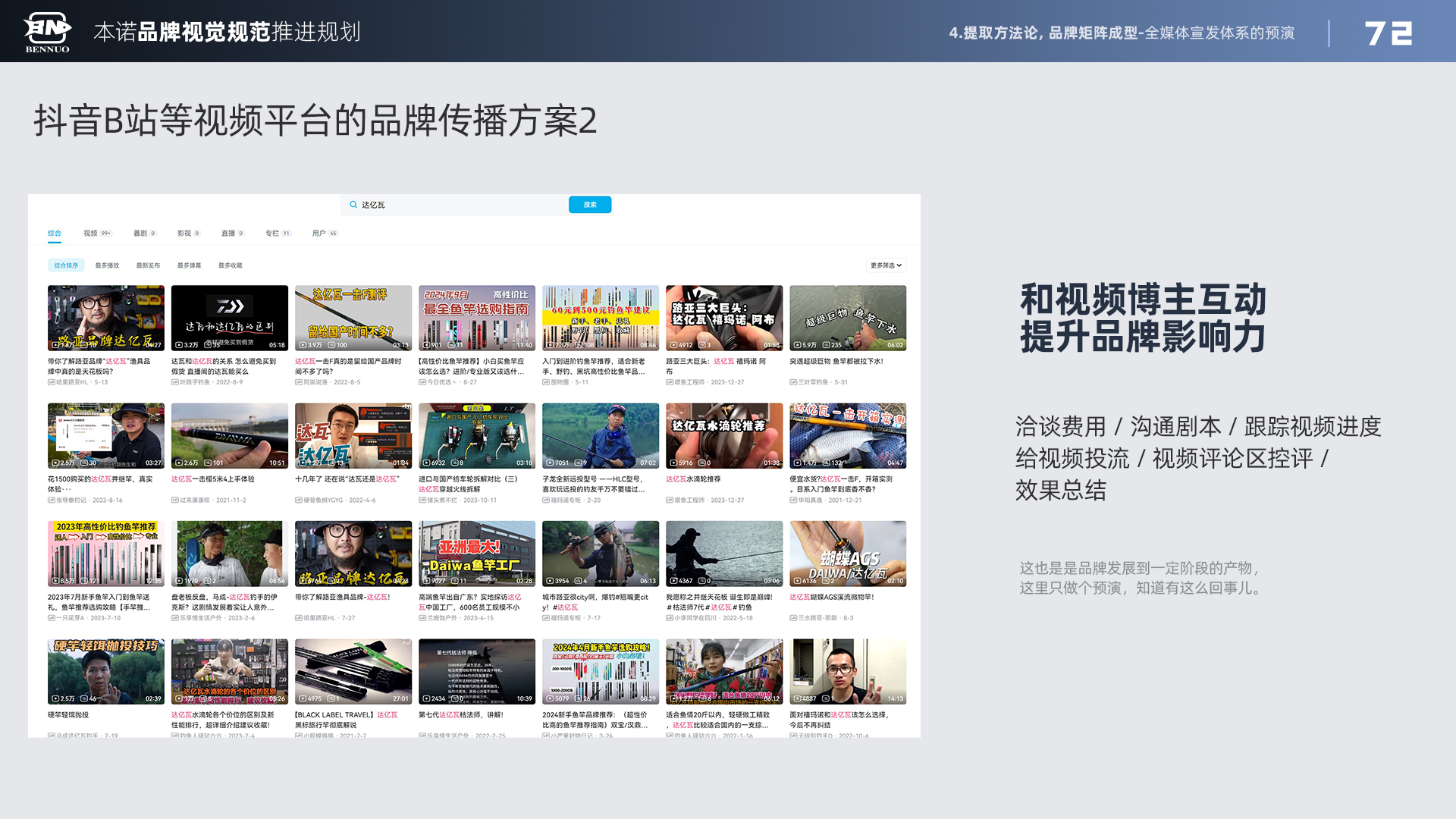The image size is (1456, 819).
Task: Click uploader 叶路子钓鱼 · 2022-8-9
Action: [x=207, y=382]
